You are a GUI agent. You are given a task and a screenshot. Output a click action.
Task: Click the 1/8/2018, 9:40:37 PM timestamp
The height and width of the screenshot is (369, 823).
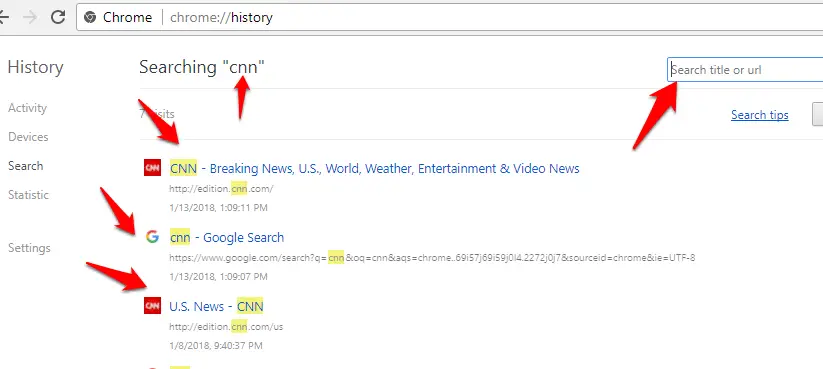tap(216, 345)
